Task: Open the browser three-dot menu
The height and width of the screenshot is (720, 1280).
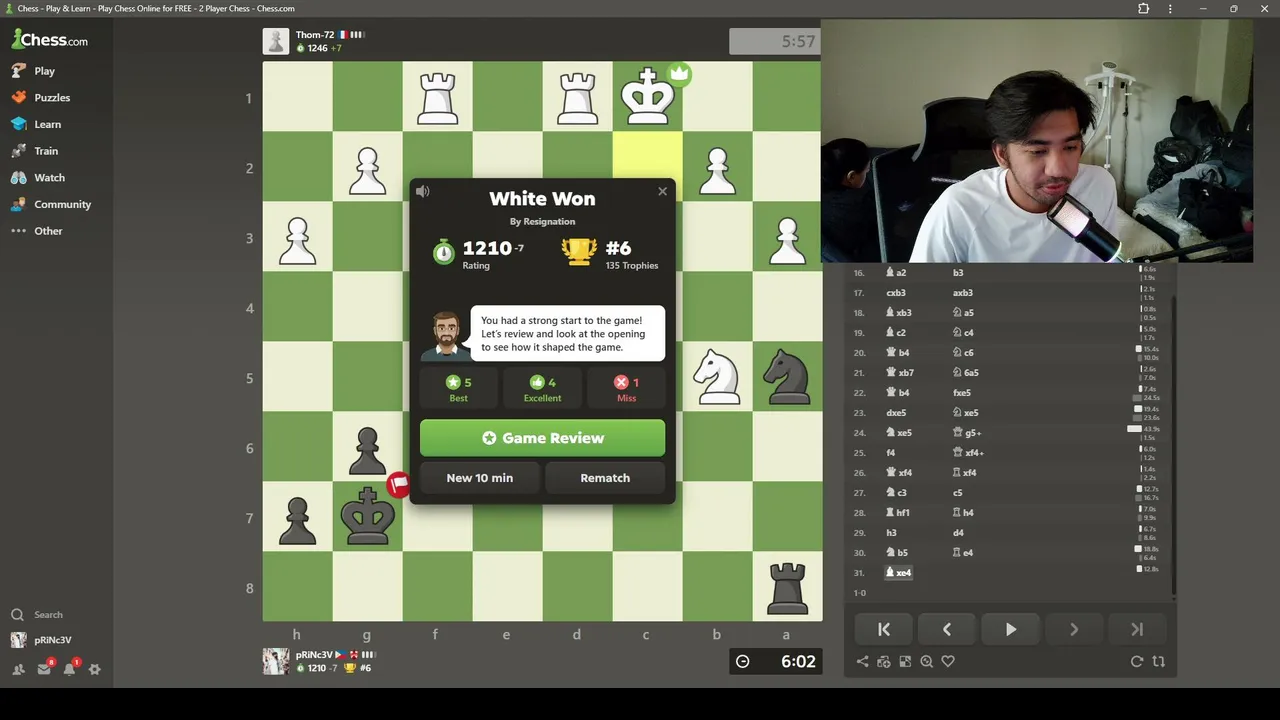Action: tap(1170, 9)
